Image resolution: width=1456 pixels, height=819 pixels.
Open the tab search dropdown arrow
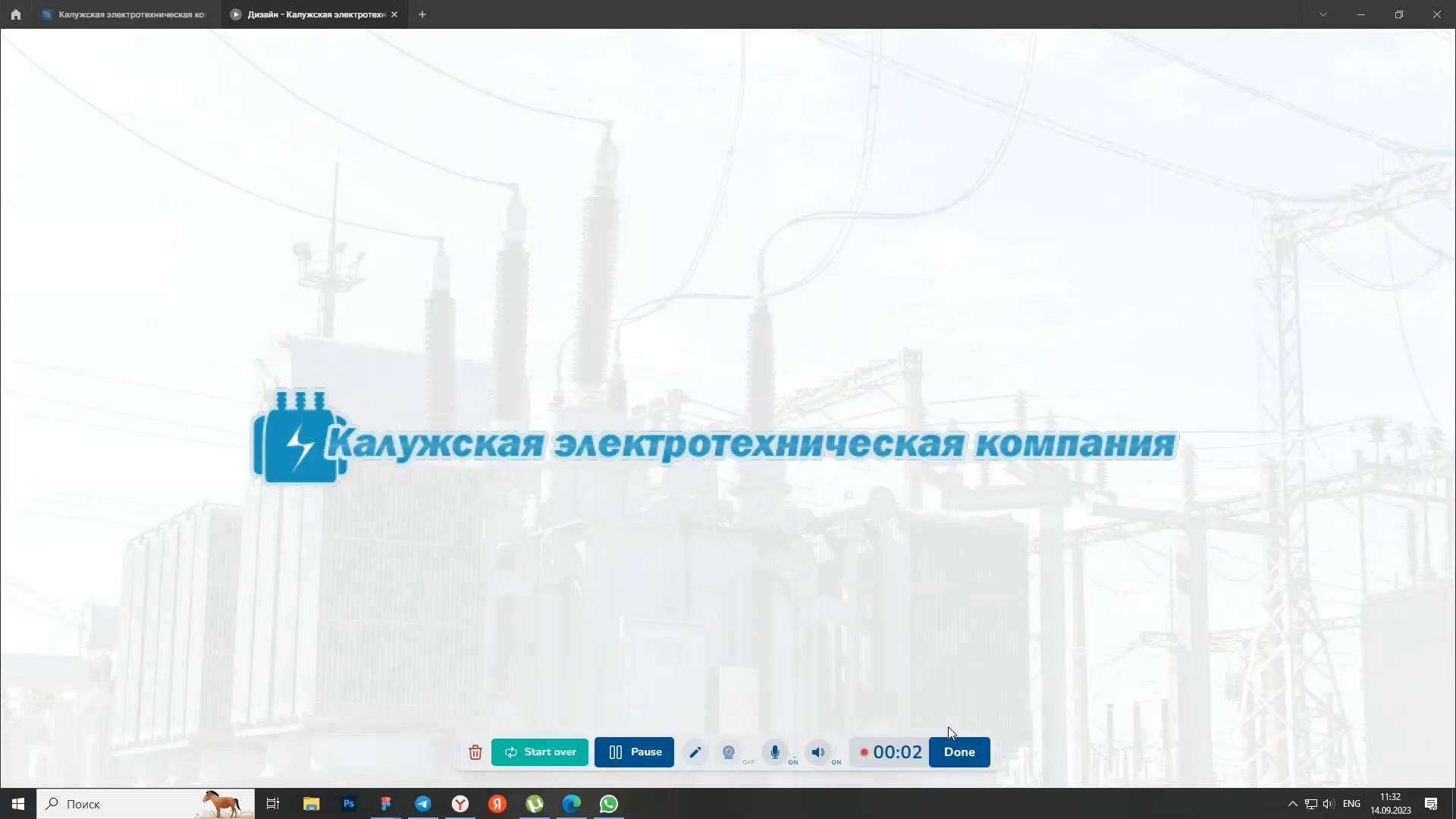(x=1323, y=14)
